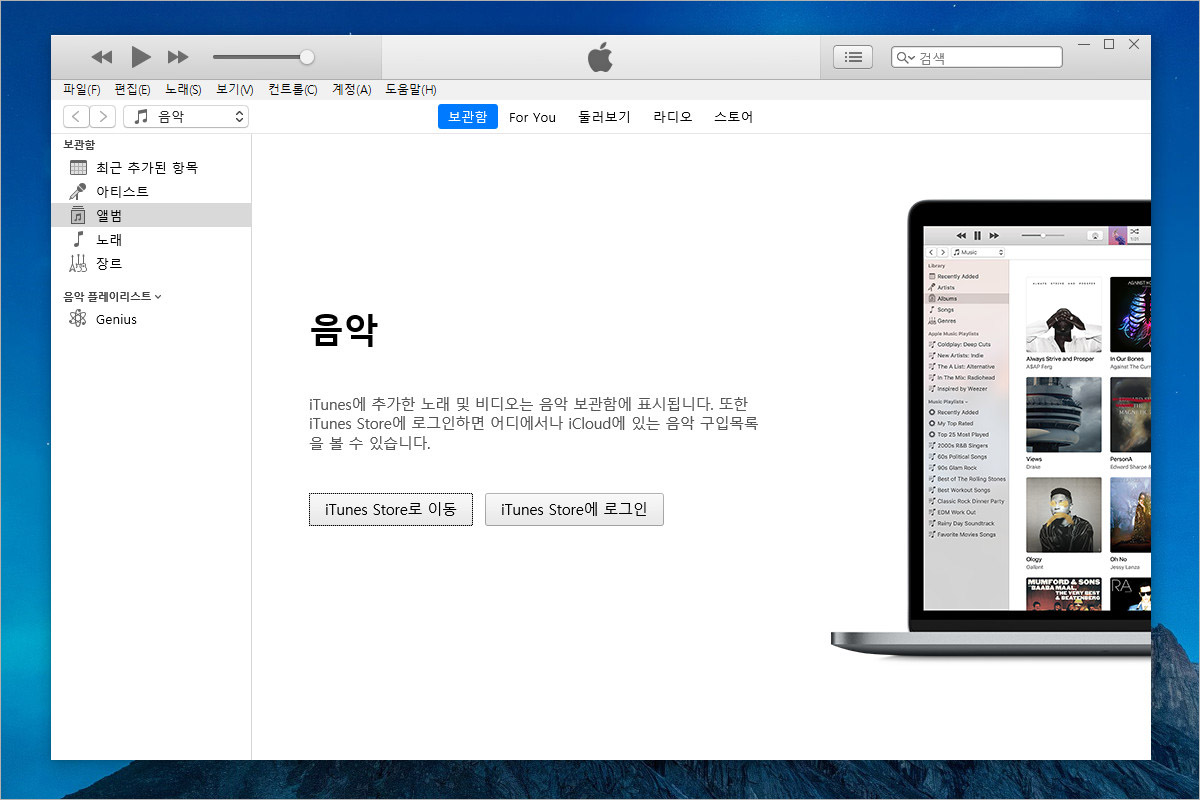Select the 보관함 tab
The width and height of the screenshot is (1200, 800).
(467, 117)
